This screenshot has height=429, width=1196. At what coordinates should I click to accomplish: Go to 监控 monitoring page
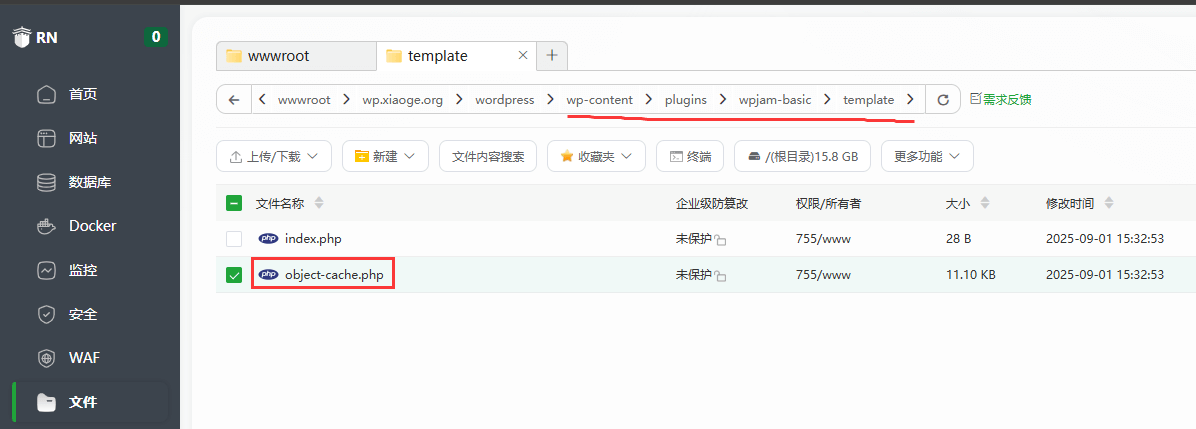[82, 270]
